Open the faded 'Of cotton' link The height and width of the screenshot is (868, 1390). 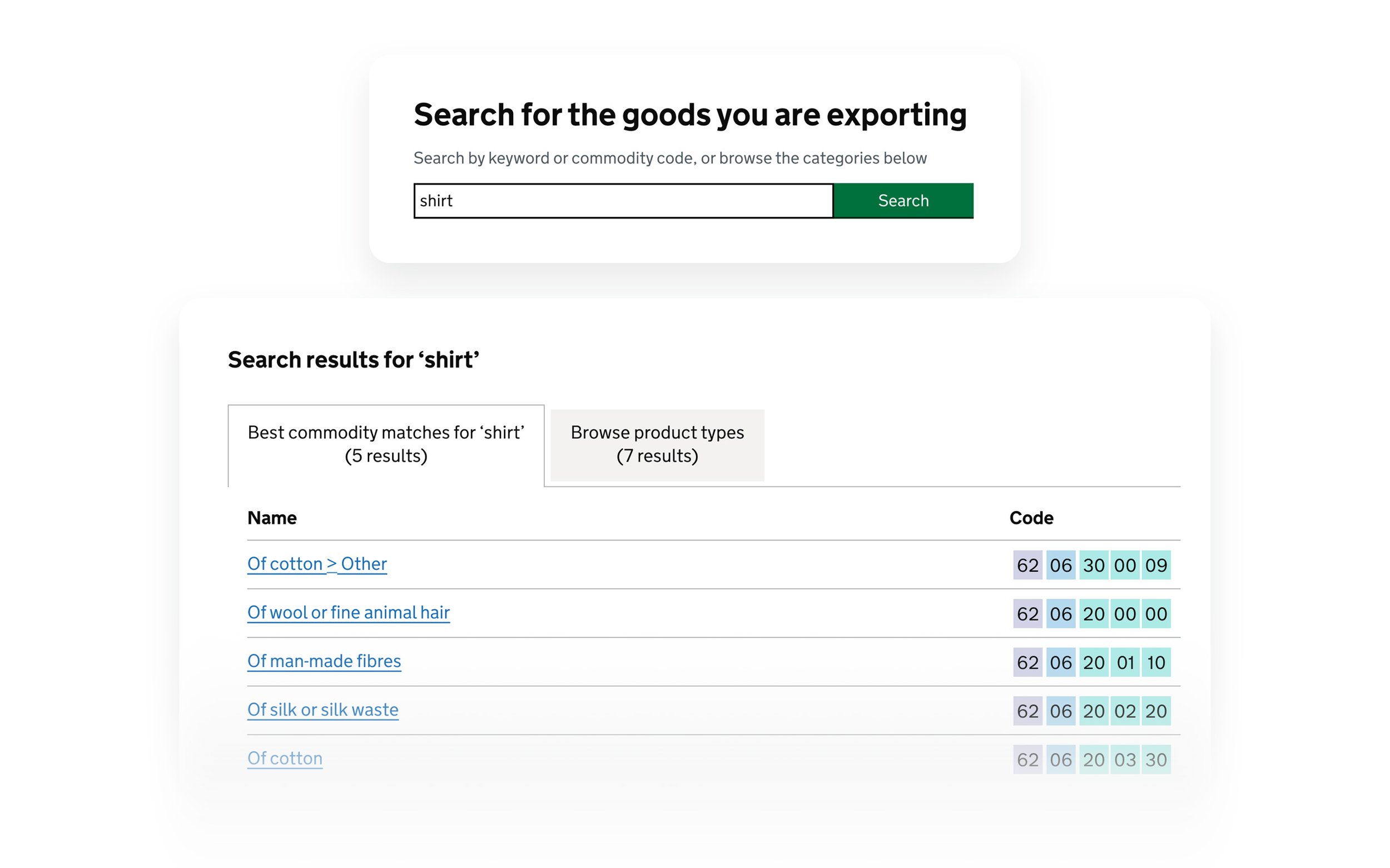285,758
